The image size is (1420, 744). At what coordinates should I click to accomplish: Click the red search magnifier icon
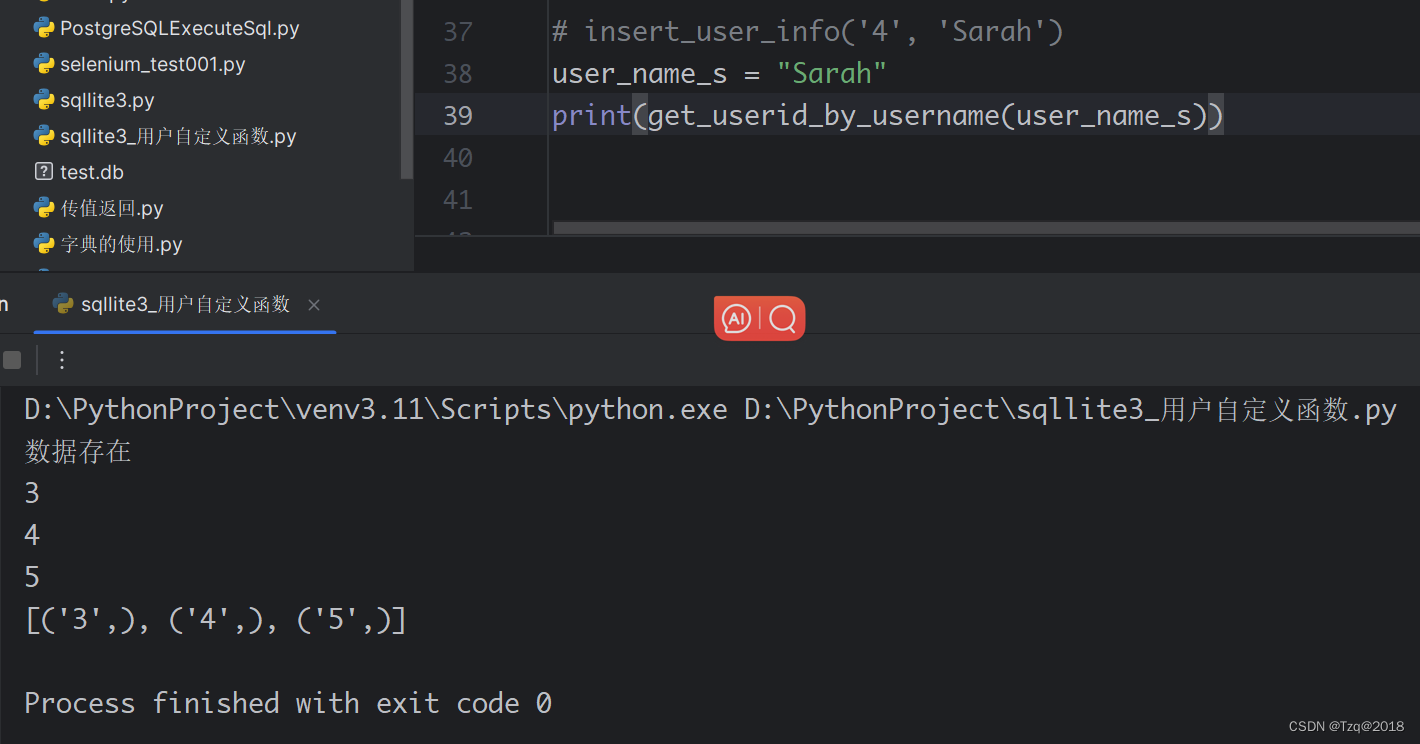tap(783, 318)
